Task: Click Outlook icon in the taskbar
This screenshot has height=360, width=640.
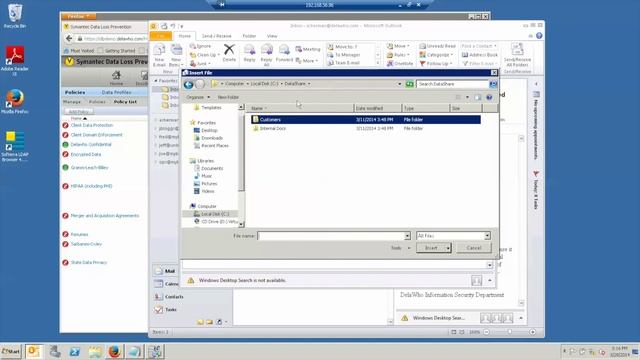Action: (x=34, y=351)
